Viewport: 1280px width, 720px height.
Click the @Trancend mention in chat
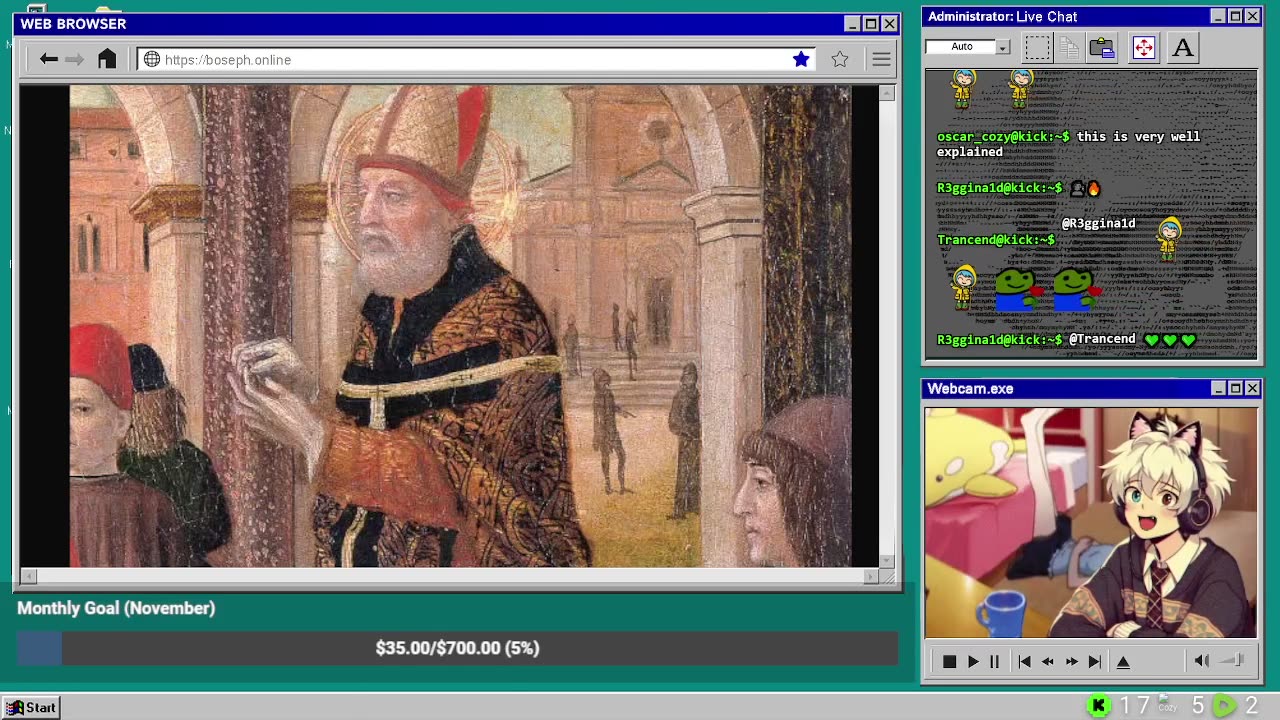(x=1102, y=339)
